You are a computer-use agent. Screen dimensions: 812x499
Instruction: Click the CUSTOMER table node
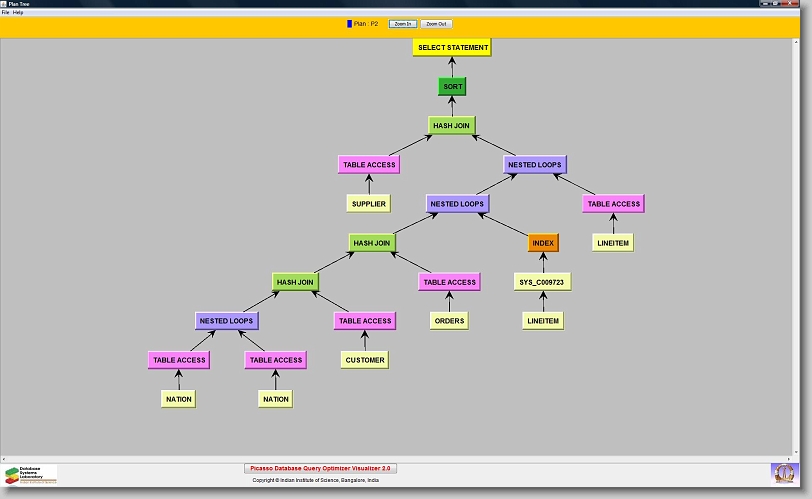tap(364, 360)
